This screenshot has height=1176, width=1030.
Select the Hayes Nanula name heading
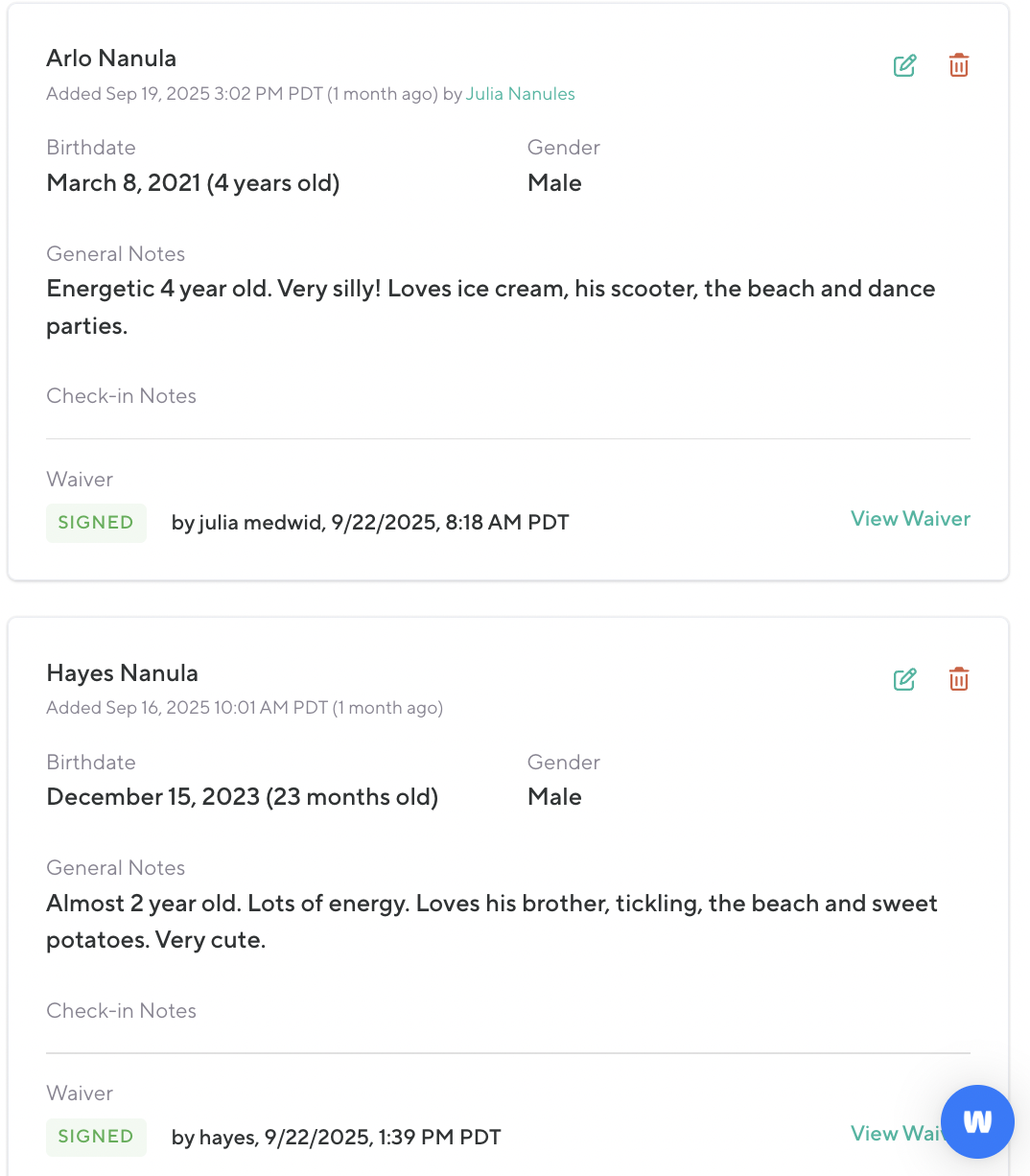pos(122,673)
